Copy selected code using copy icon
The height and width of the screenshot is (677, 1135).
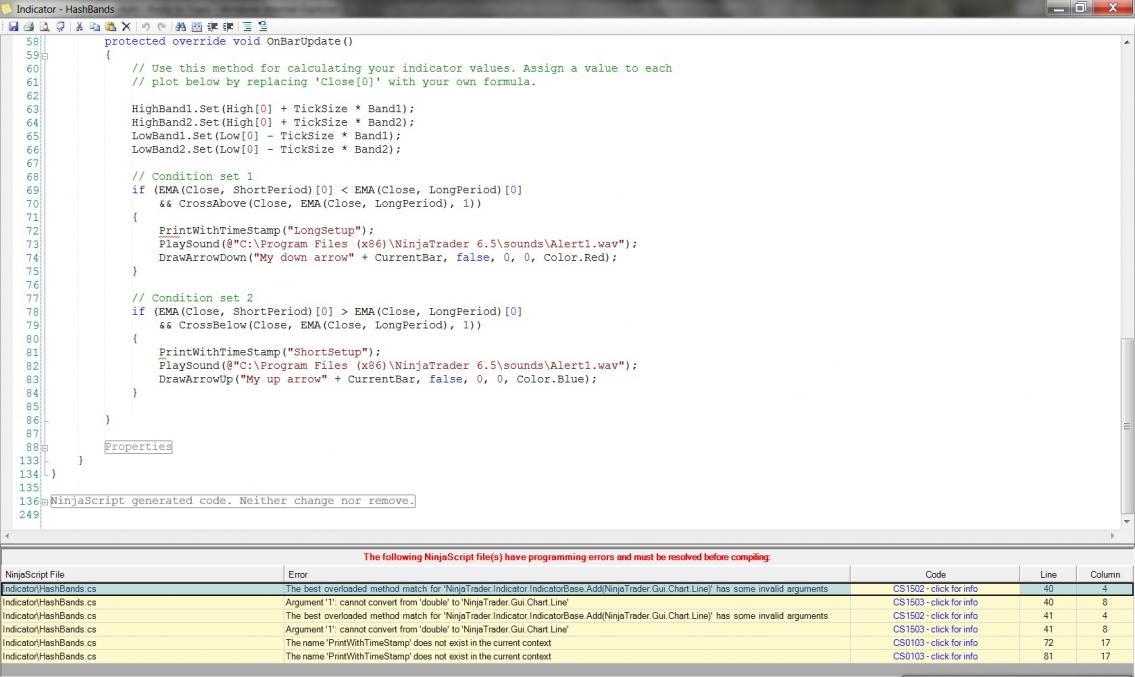click(94, 26)
